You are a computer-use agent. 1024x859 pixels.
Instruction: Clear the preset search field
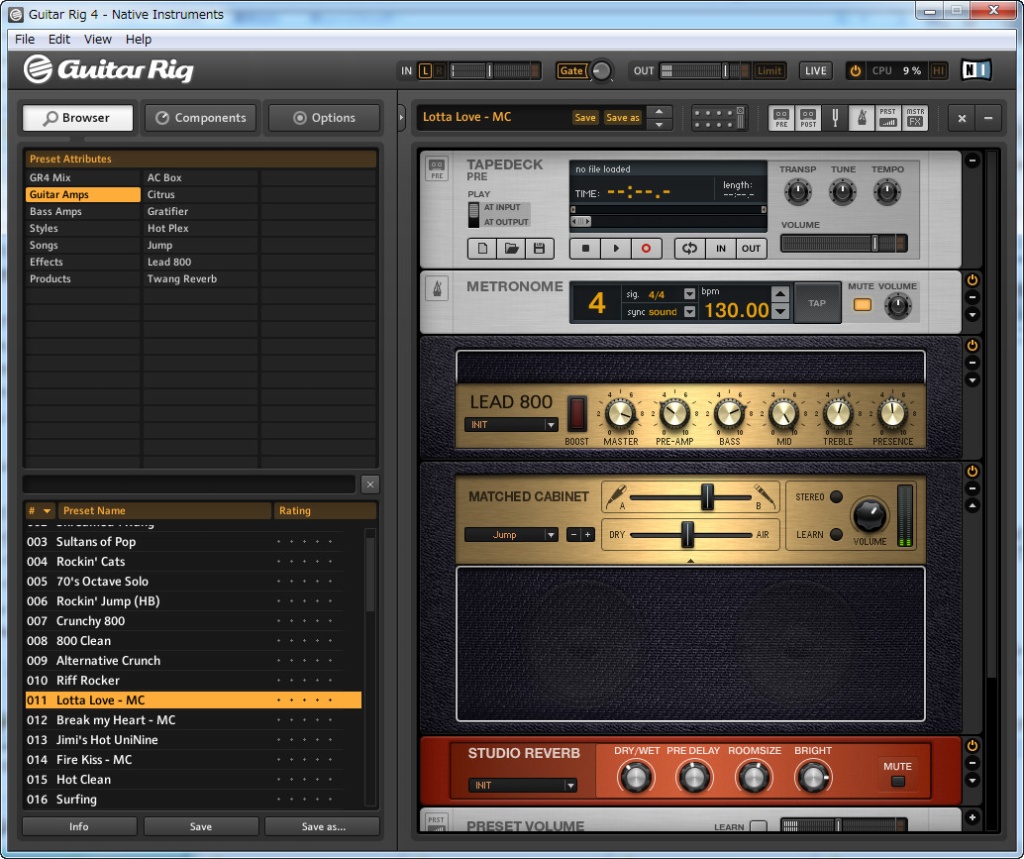pos(370,484)
